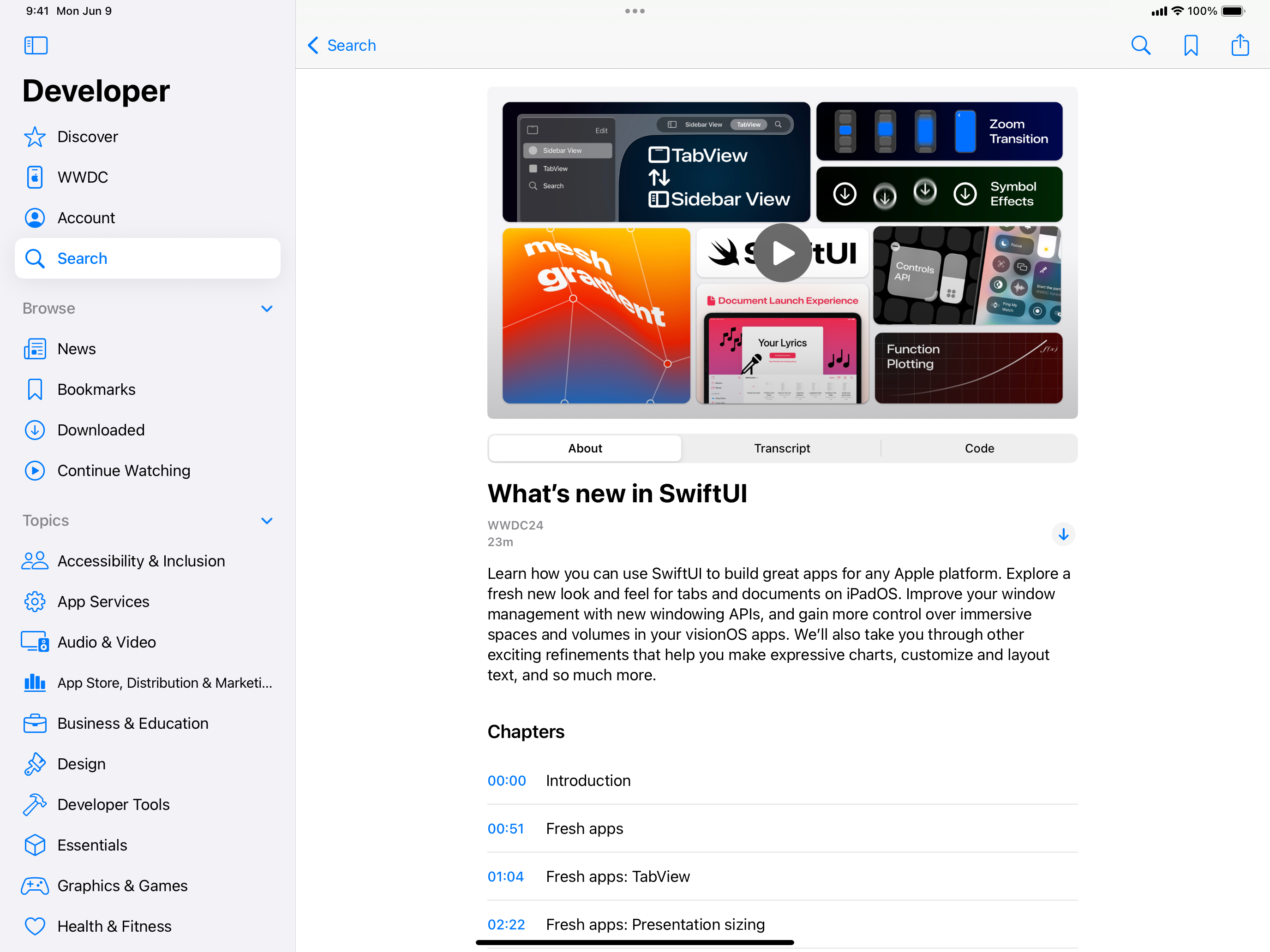Go back to Search
The image size is (1270, 952).
(342, 45)
